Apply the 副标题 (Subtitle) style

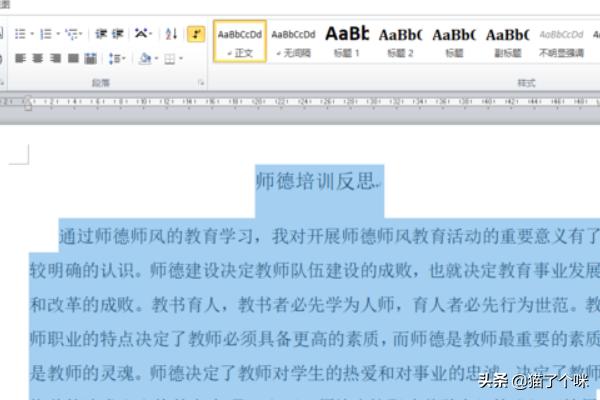(x=507, y=41)
